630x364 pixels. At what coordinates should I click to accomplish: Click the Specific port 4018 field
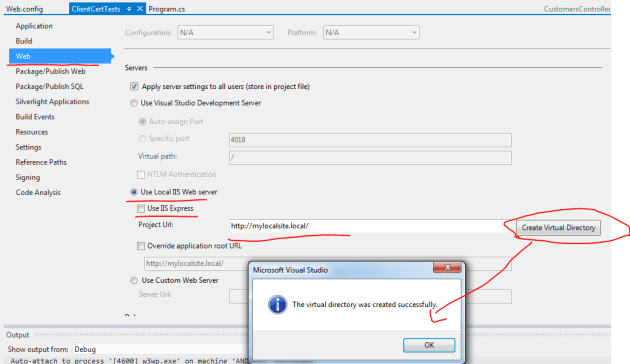coord(370,140)
